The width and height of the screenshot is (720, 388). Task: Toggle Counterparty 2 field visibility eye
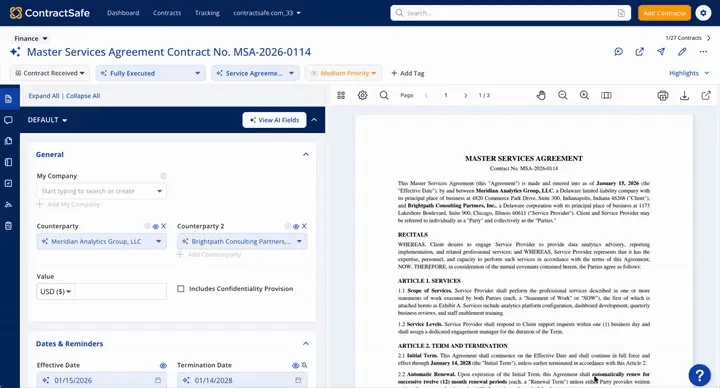coord(296,226)
